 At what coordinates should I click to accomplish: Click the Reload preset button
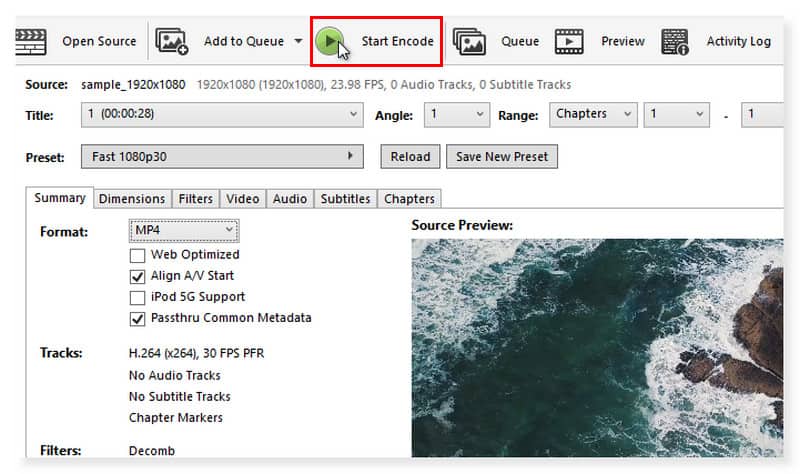point(410,157)
